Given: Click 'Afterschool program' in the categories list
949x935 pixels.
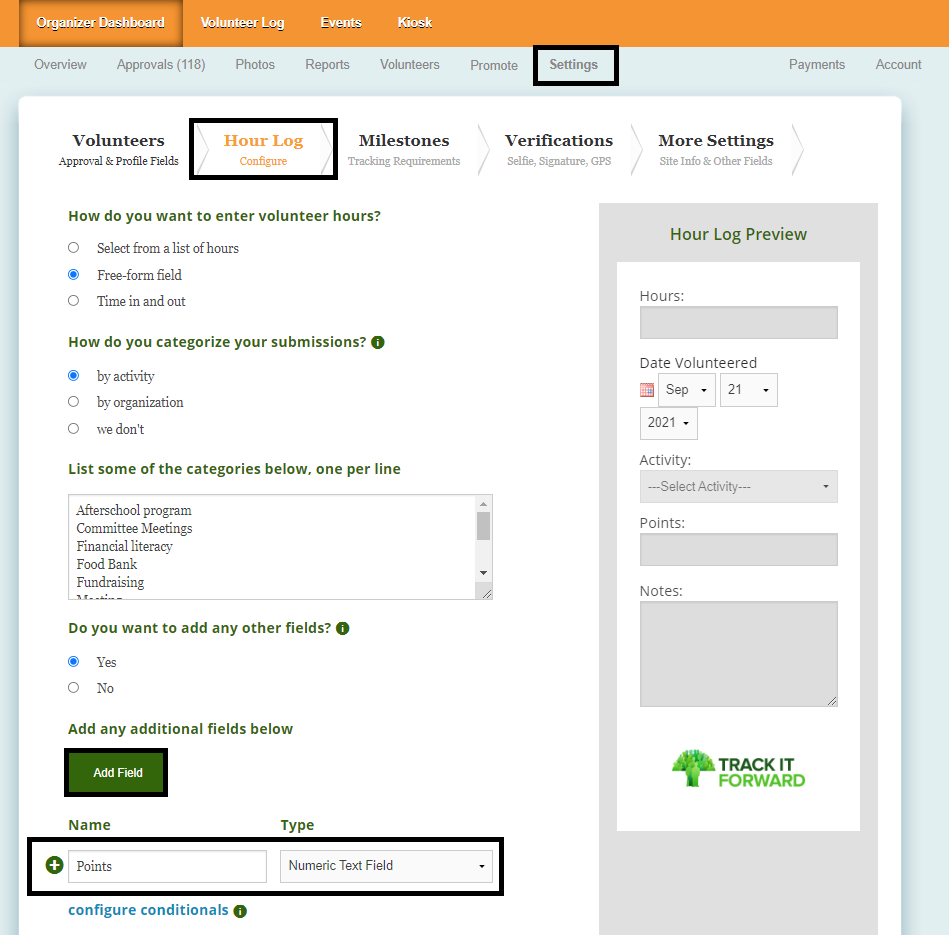Looking at the screenshot, I should tap(134, 510).
